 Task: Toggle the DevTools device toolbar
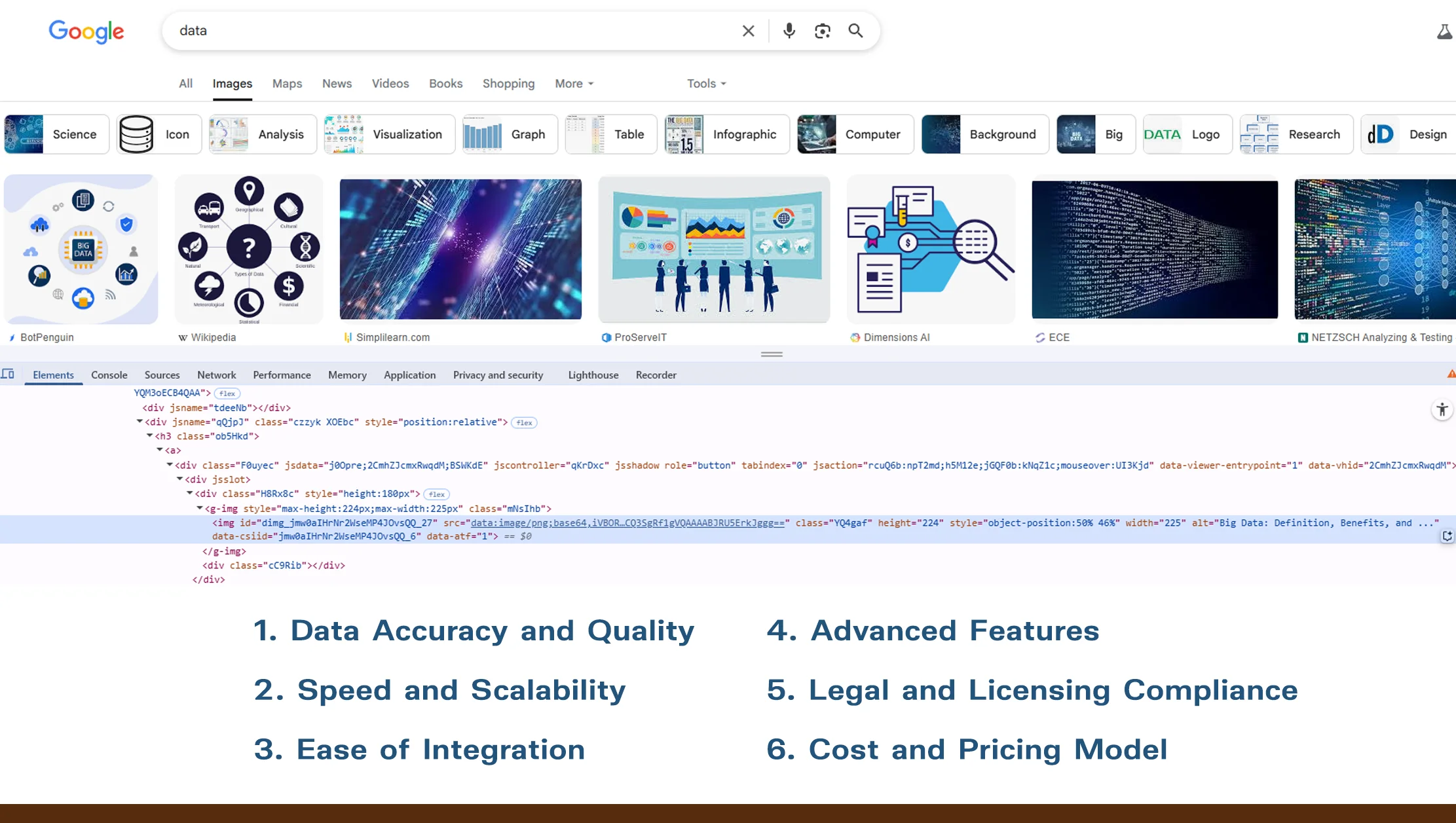8,375
